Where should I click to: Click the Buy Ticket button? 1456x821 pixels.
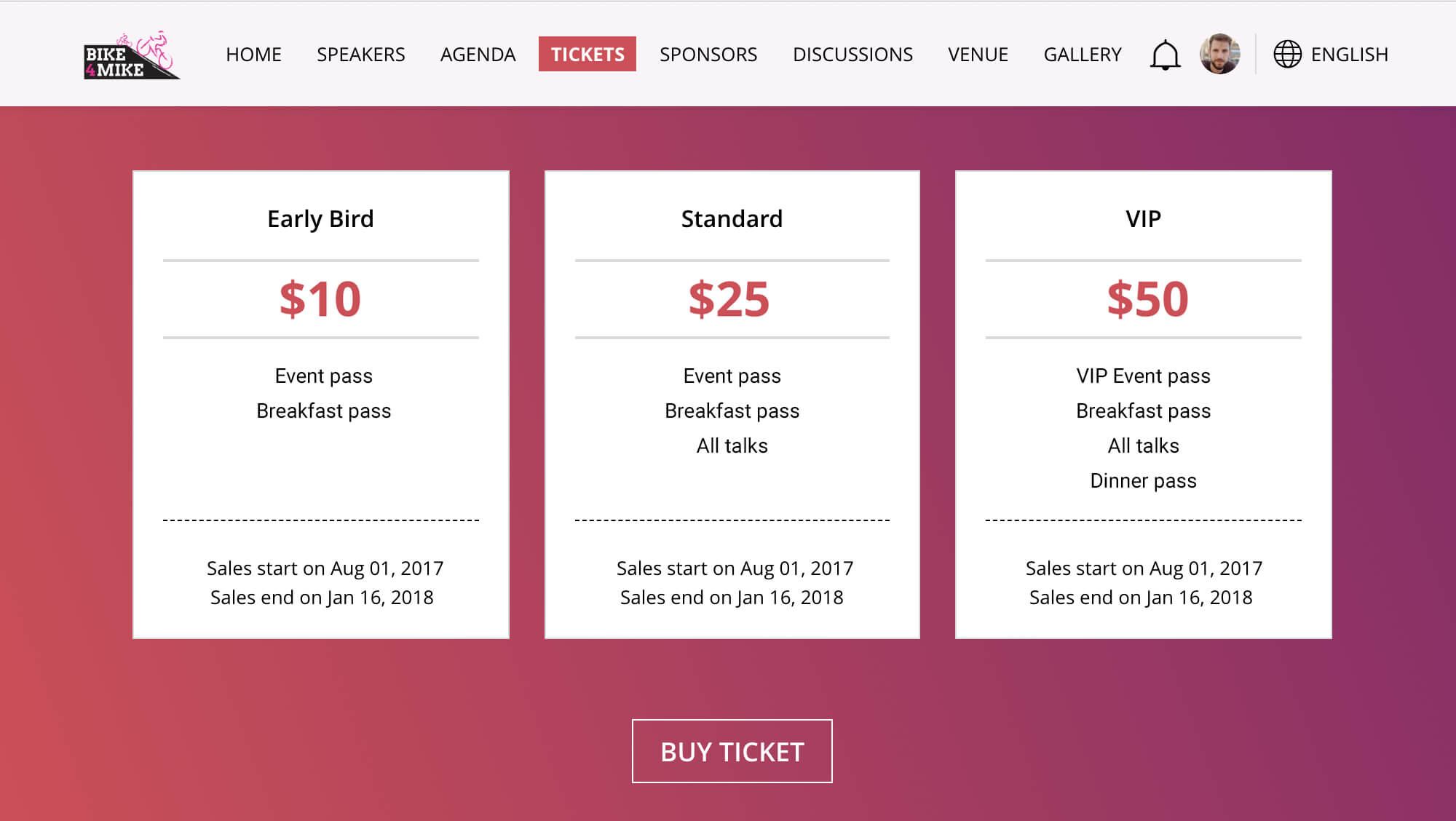tap(732, 751)
